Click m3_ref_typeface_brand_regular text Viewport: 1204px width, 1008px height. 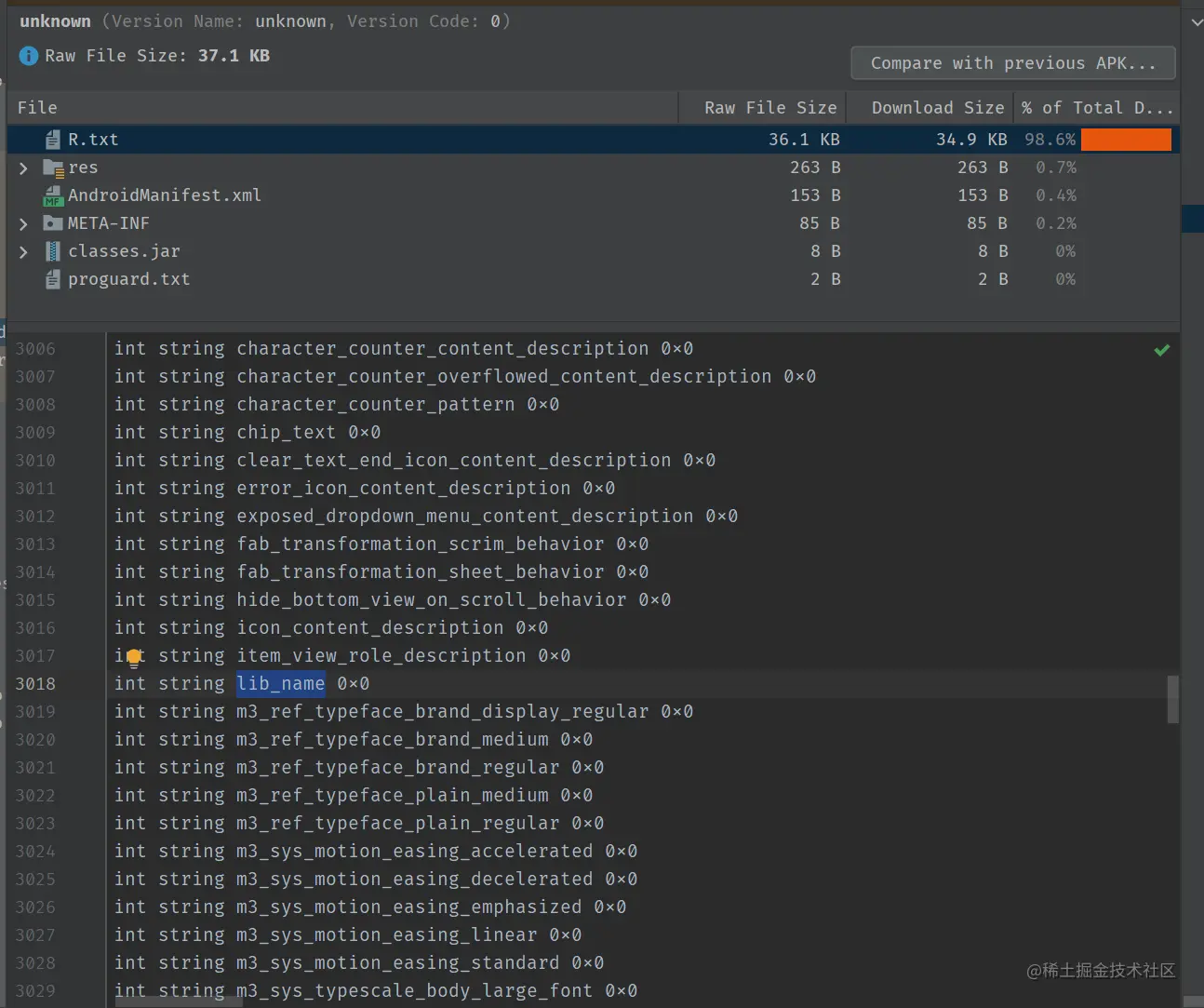pos(398,768)
